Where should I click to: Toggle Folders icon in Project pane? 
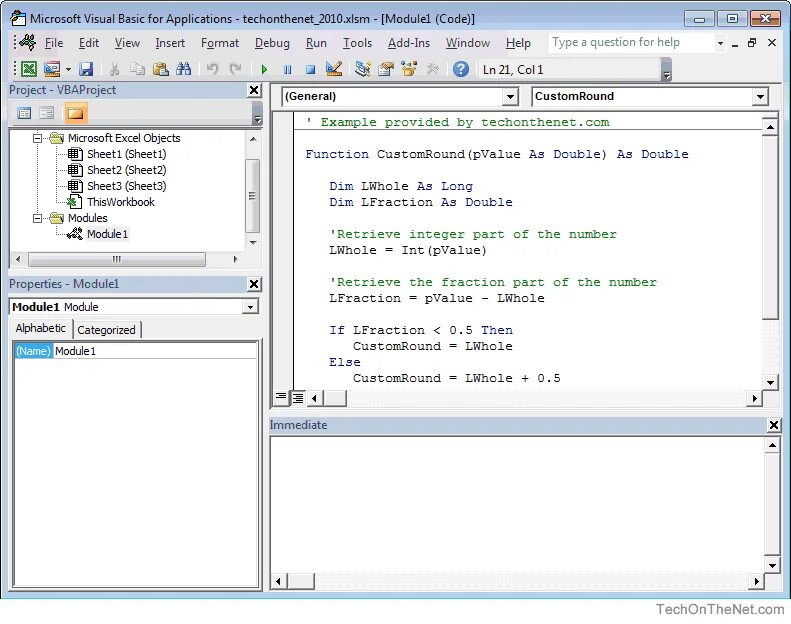pos(76,112)
